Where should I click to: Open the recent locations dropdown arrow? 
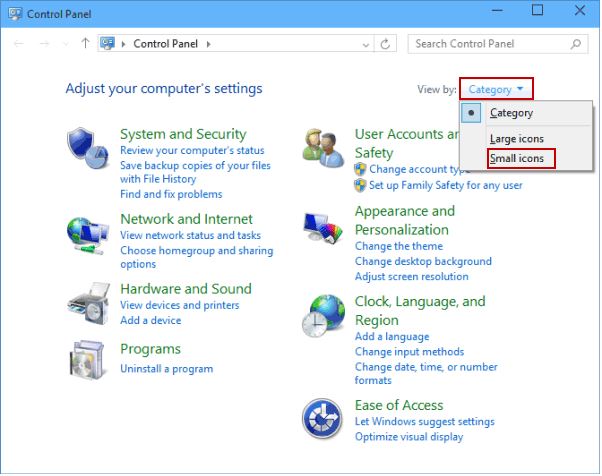[x=66, y=44]
